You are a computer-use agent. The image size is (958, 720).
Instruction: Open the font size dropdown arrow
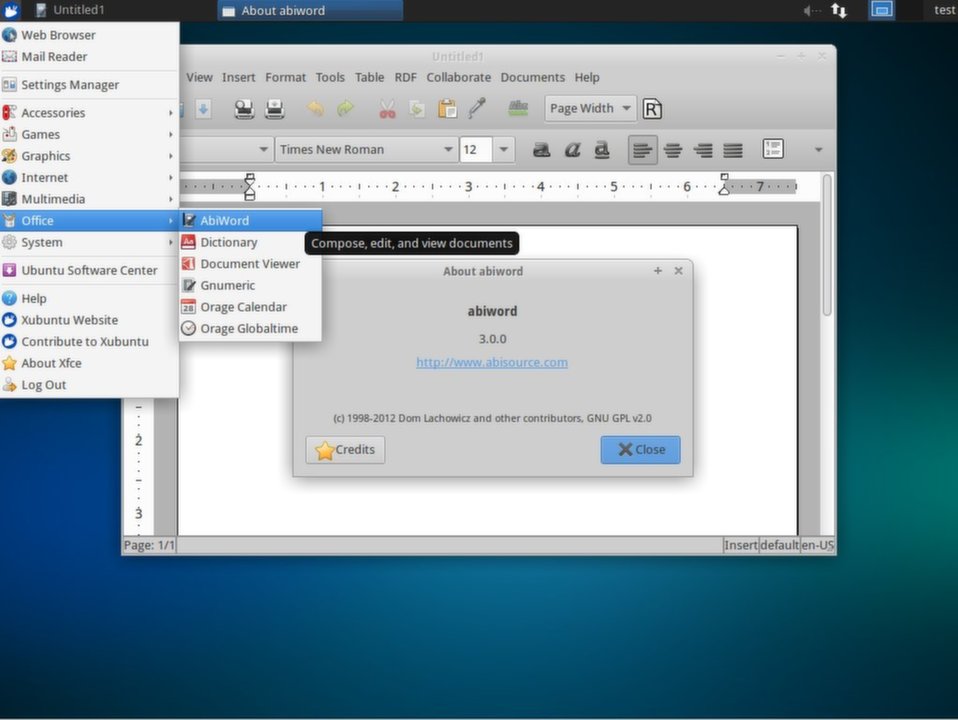click(503, 150)
